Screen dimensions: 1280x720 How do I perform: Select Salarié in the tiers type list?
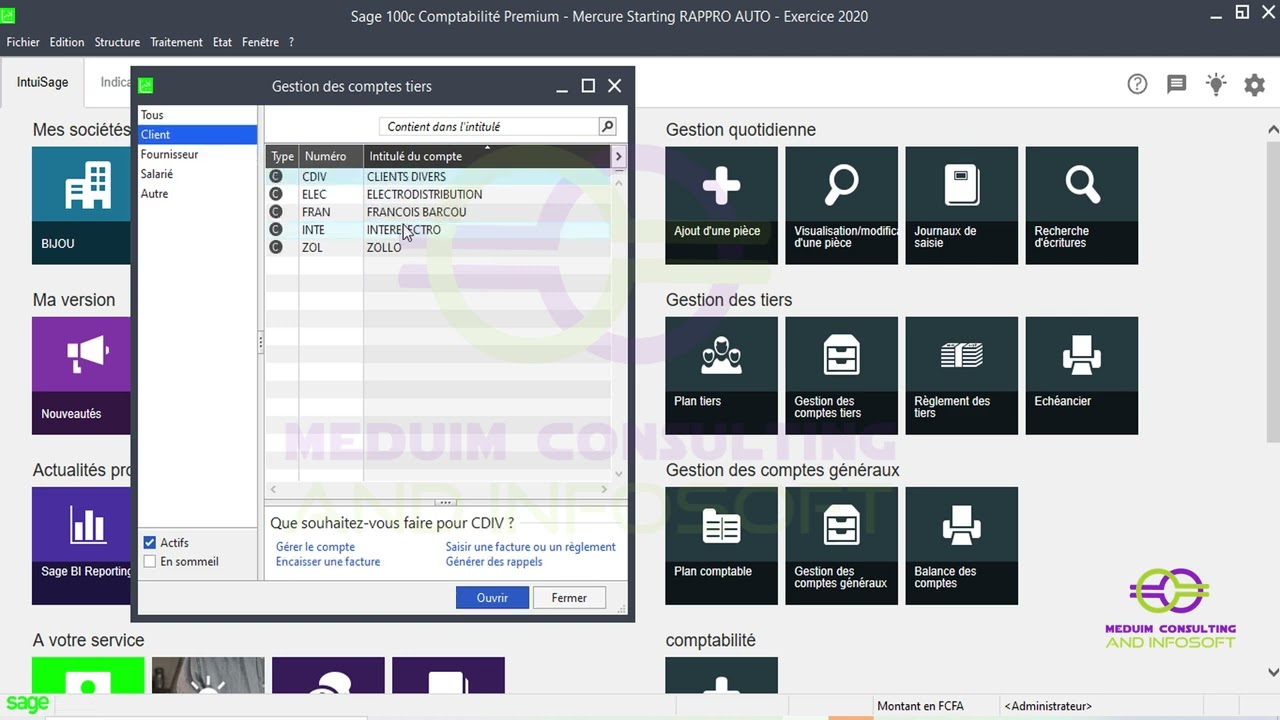[x=197, y=174]
